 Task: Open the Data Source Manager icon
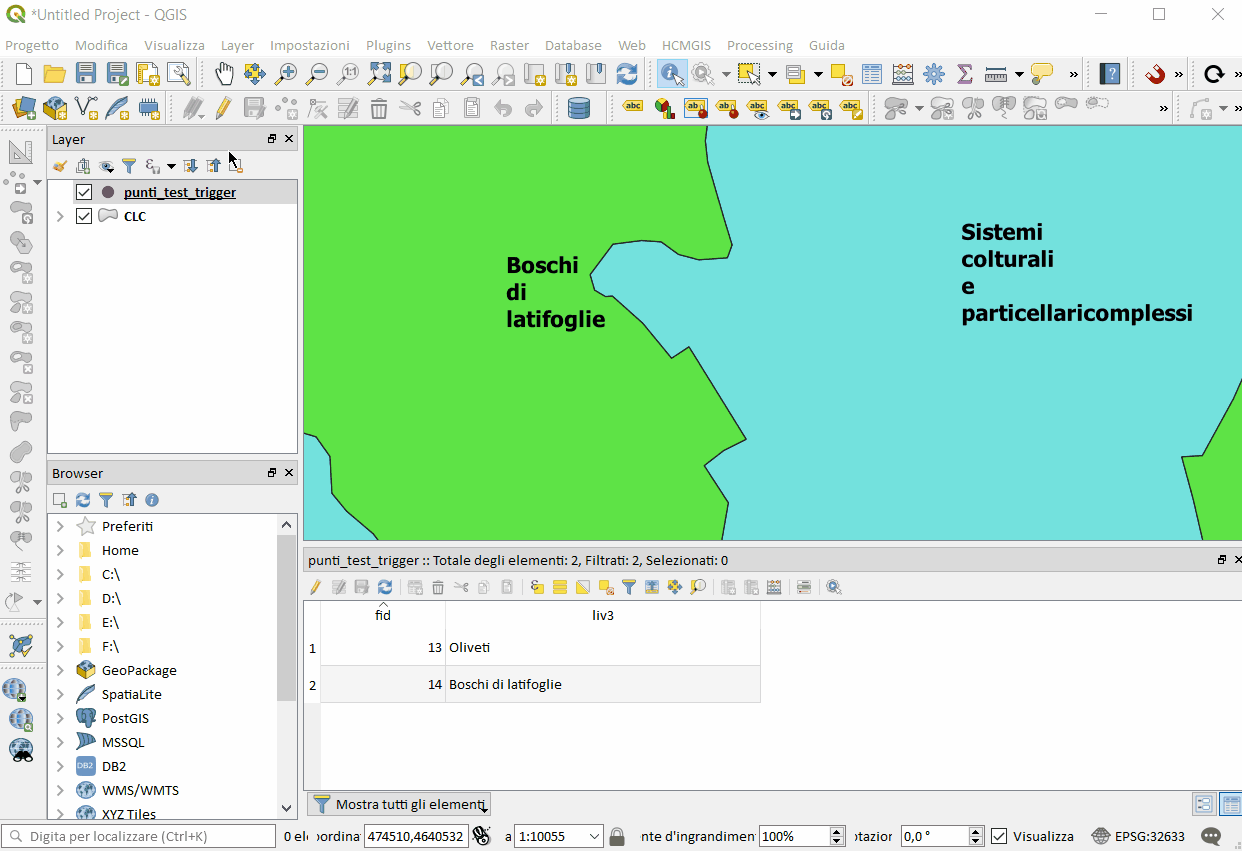24,107
